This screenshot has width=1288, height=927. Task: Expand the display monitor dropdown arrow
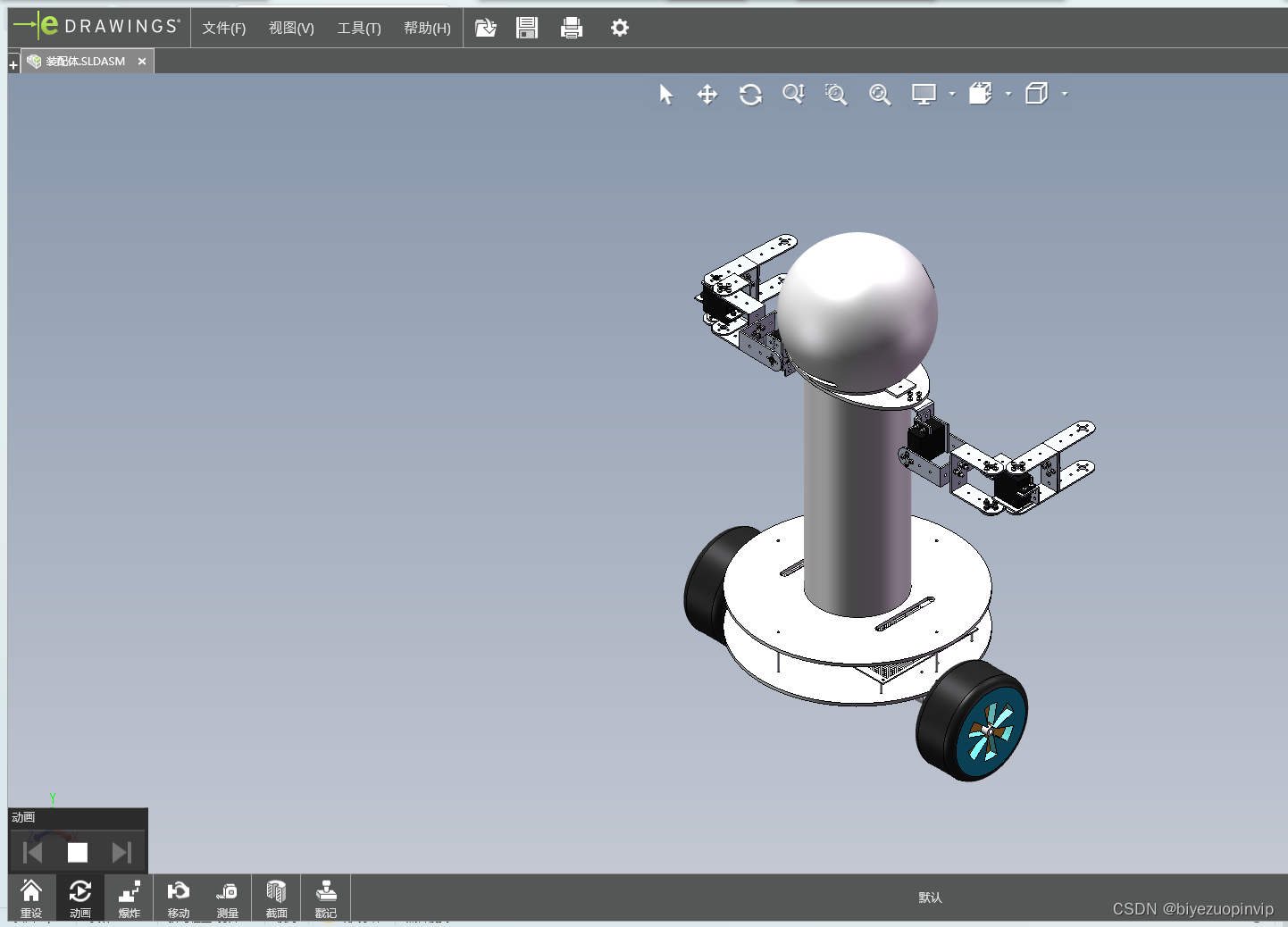click(952, 94)
